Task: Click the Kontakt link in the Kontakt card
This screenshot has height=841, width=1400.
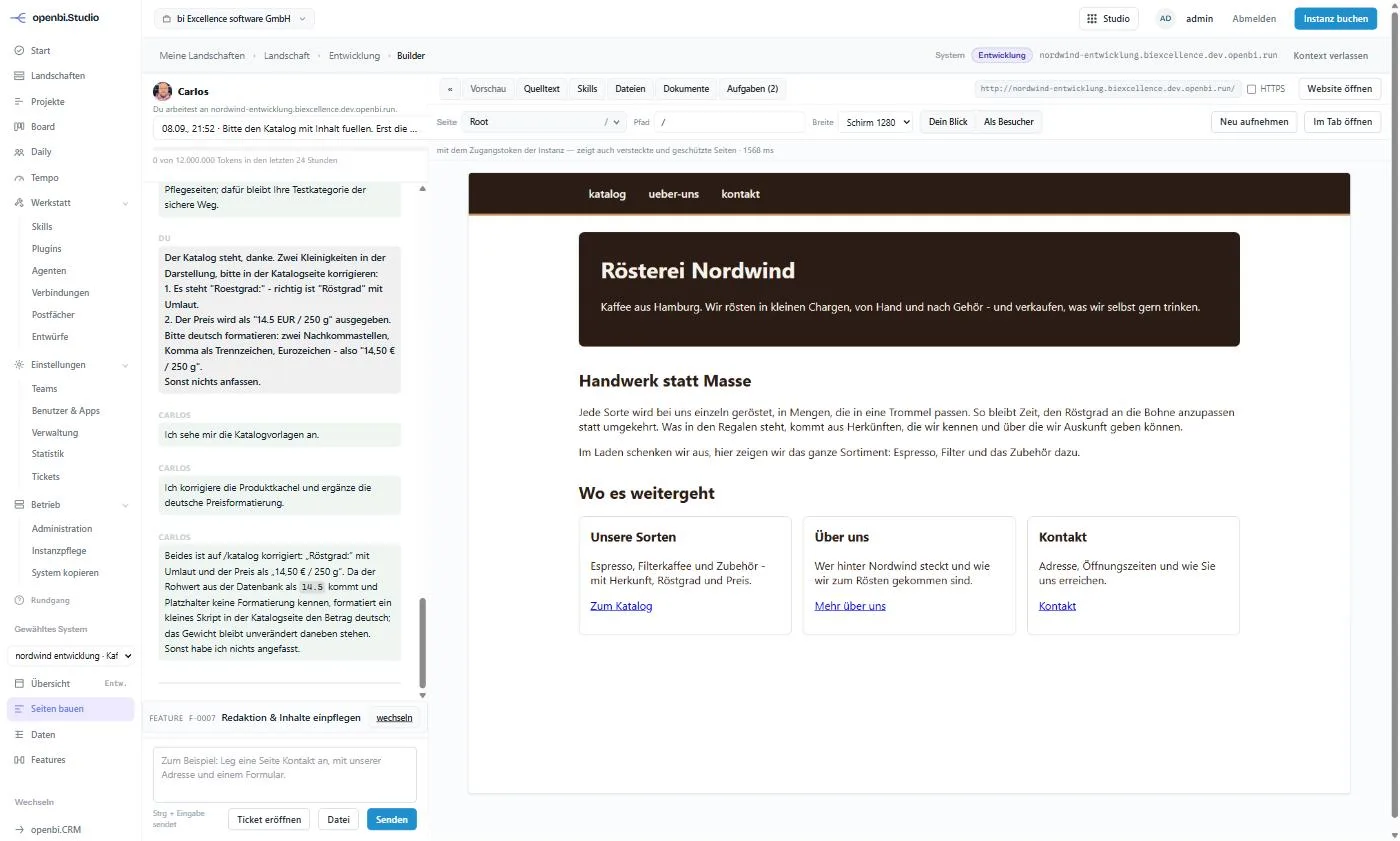Action: point(1057,606)
